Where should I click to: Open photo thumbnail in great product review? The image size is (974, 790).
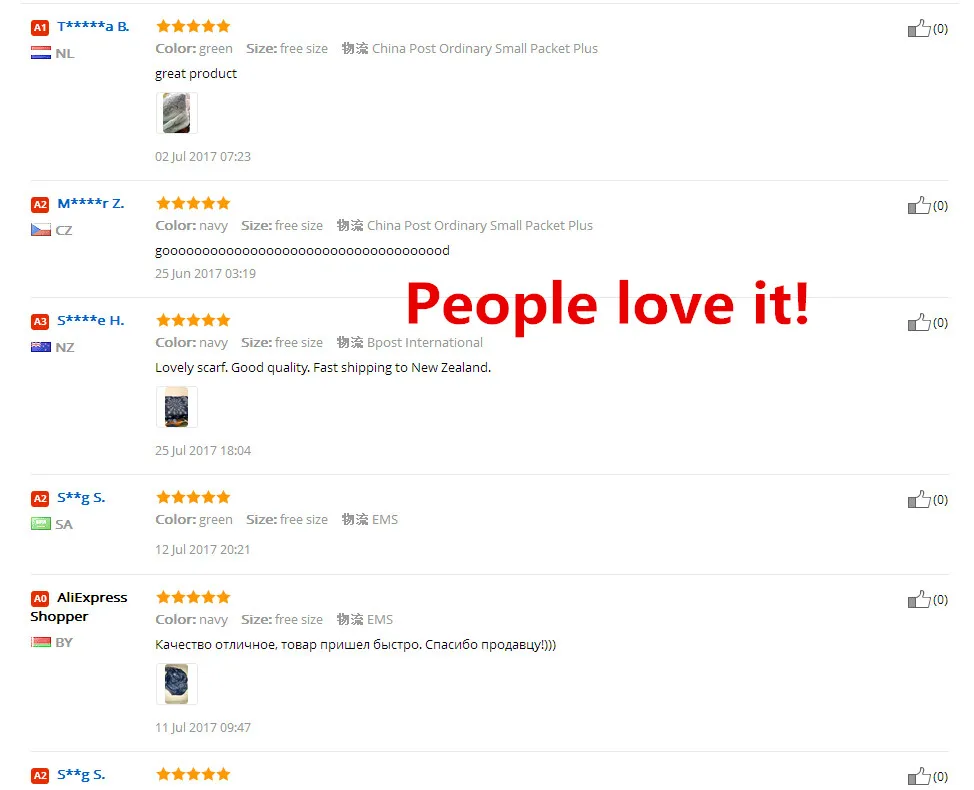click(176, 113)
